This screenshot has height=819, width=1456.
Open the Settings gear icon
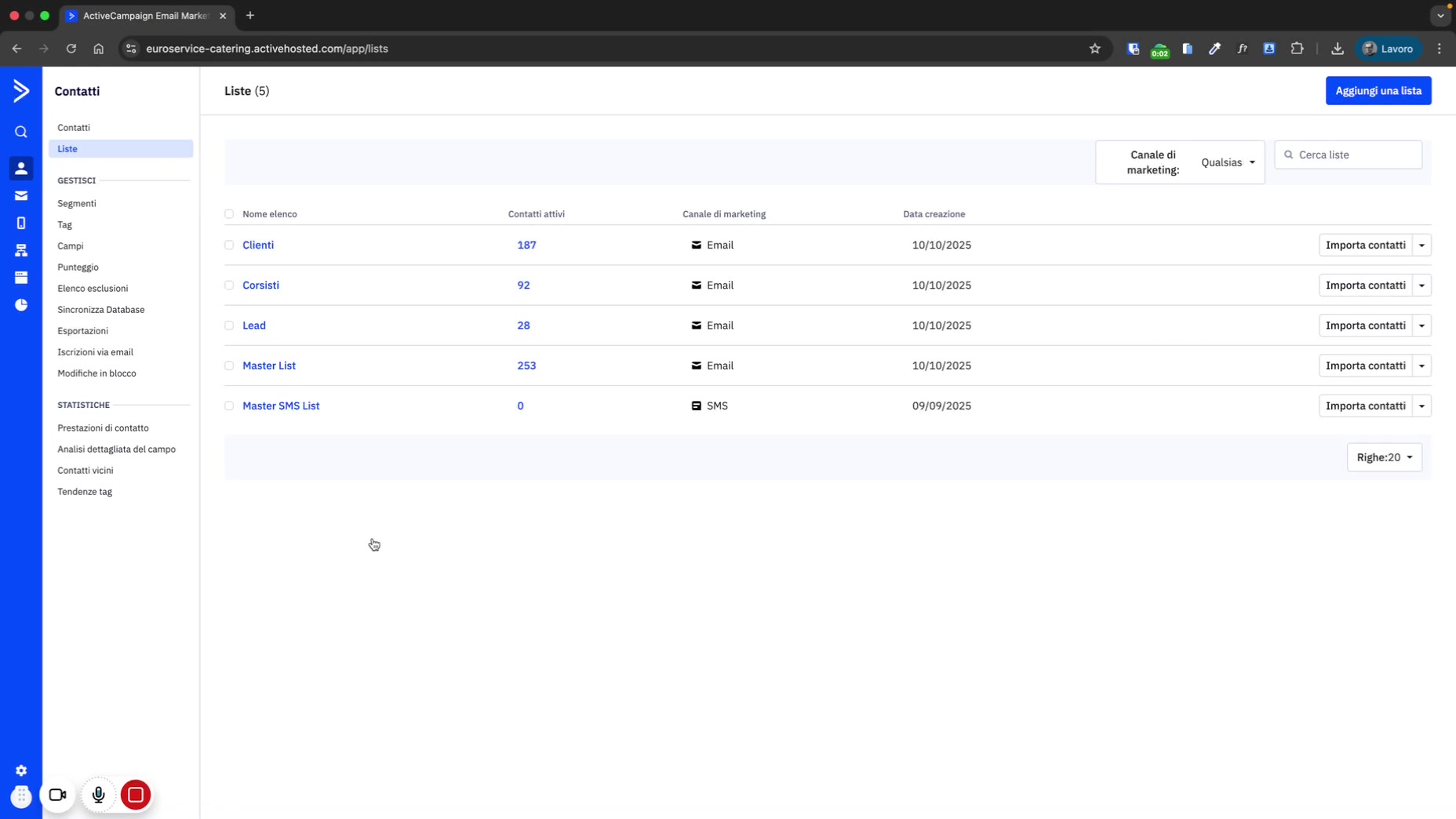(x=21, y=770)
